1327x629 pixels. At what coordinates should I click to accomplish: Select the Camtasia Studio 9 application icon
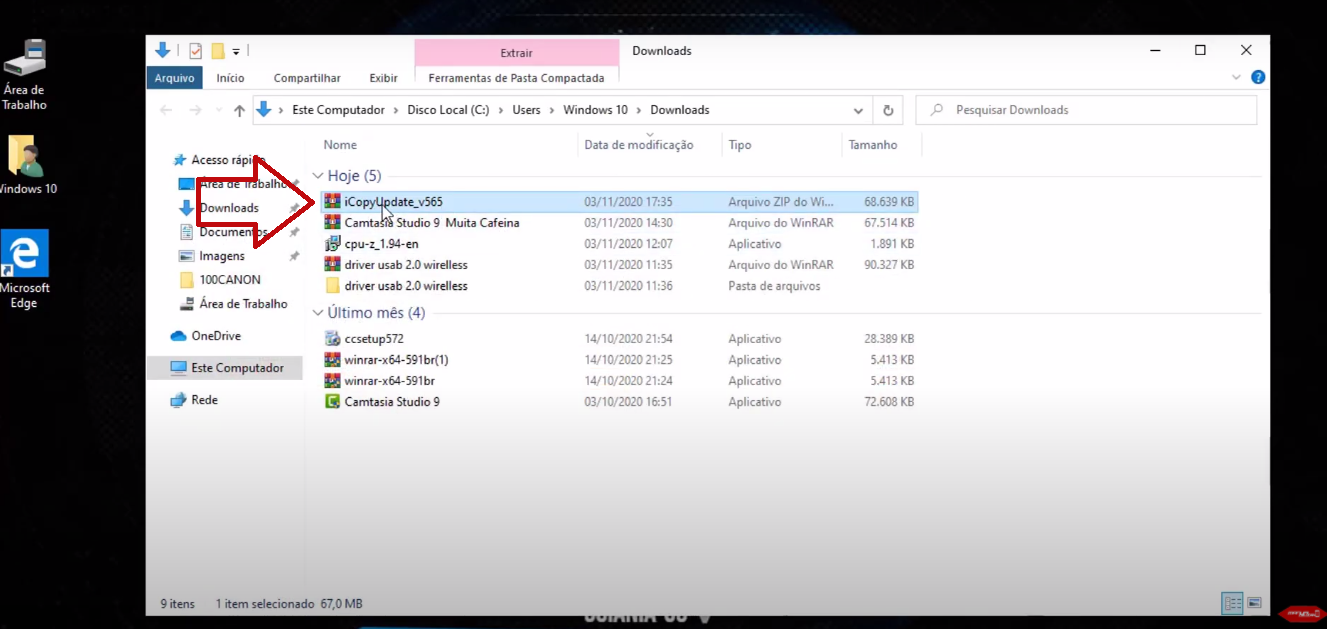point(333,402)
